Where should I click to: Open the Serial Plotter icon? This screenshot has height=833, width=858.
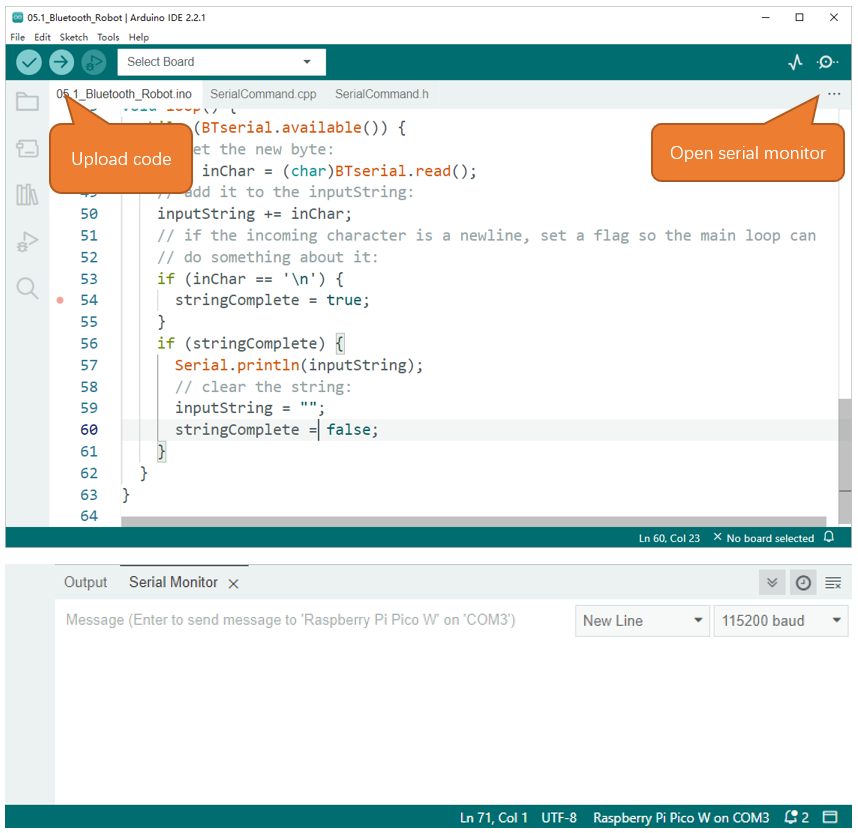click(x=796, y=62)
